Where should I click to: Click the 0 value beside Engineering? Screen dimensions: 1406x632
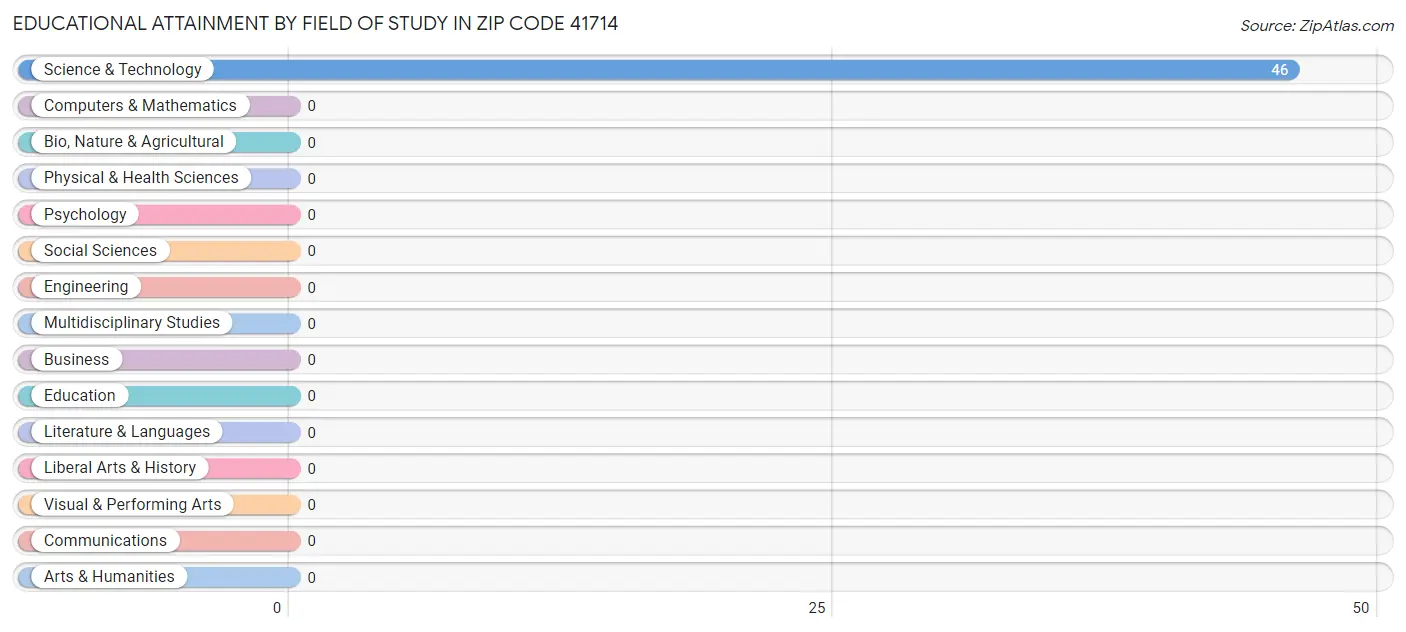coord(312,288)
